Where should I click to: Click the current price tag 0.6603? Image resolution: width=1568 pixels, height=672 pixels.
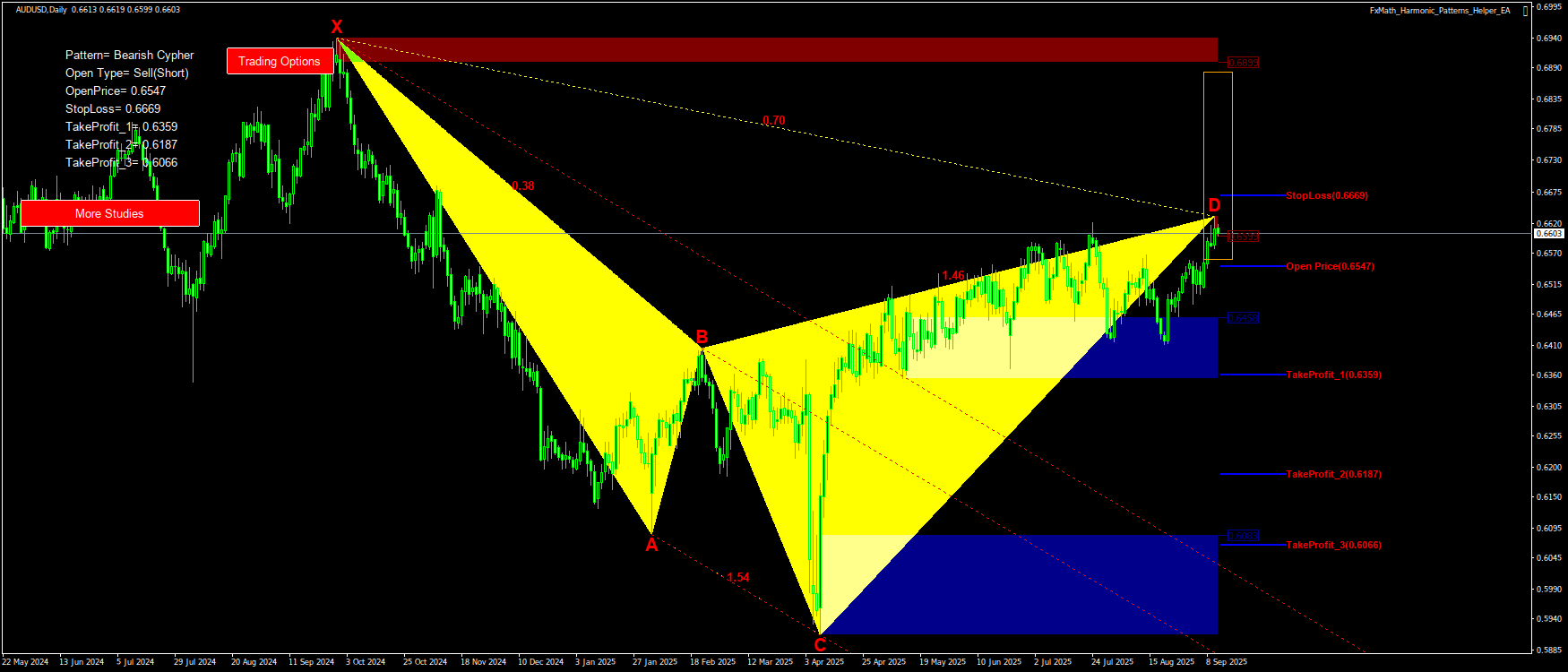pyautogui.click(x=1549, y=234)
